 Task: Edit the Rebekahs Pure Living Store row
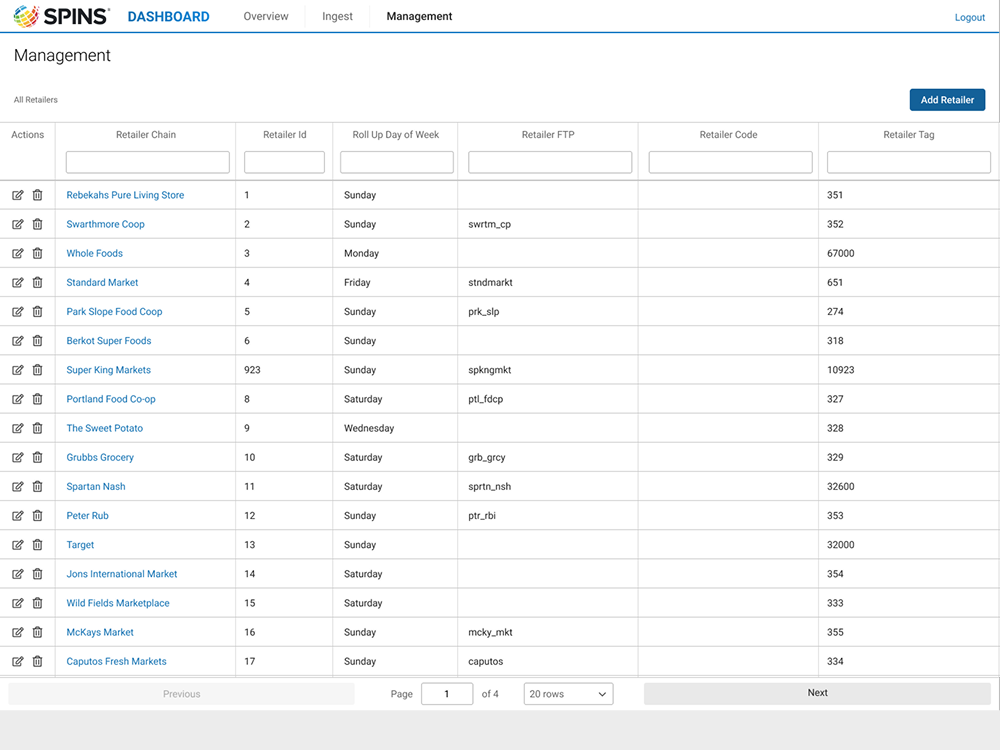coord(18,195)
